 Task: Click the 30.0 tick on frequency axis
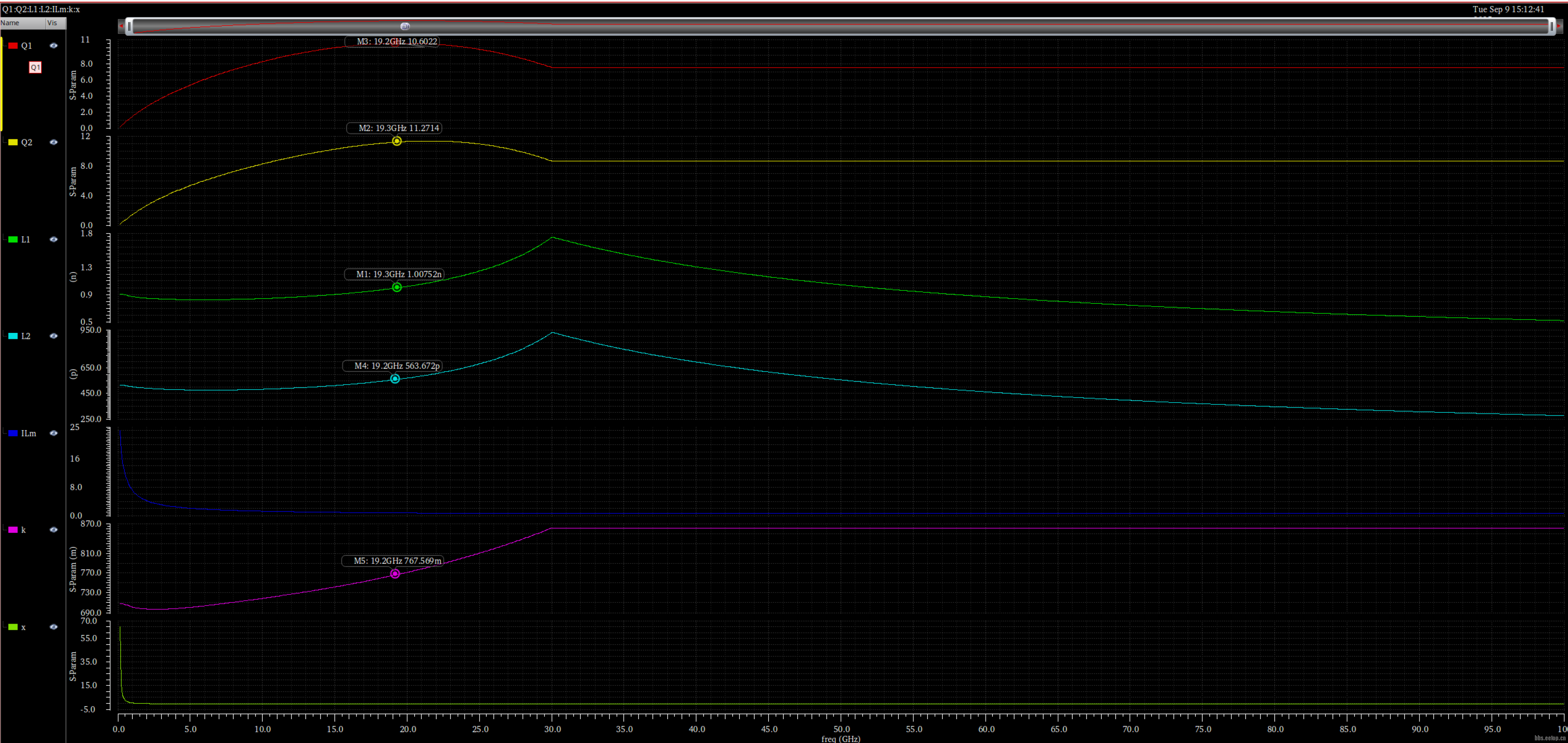tap(553, 729)
